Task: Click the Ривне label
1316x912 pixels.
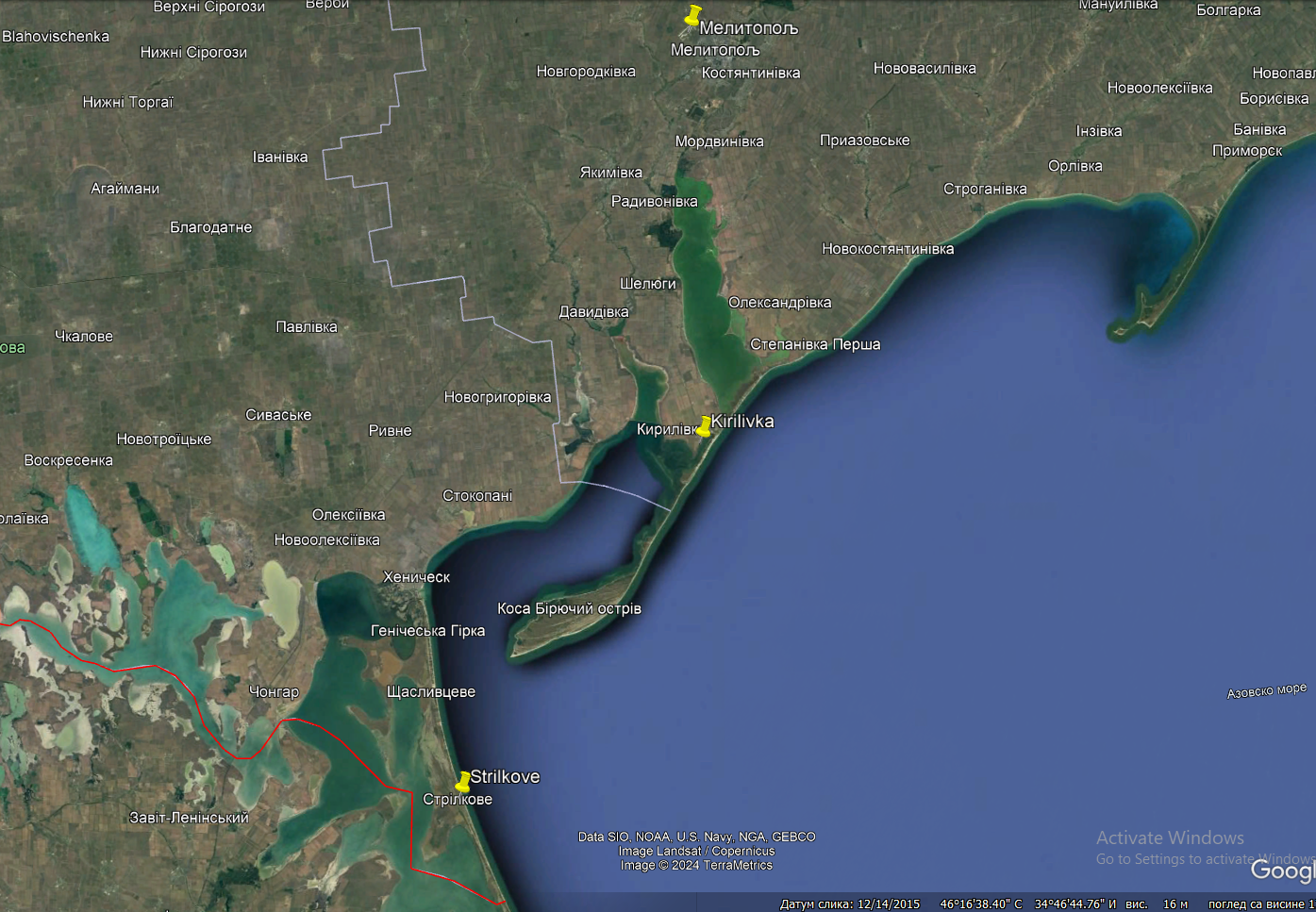Action: pos(390,430)
